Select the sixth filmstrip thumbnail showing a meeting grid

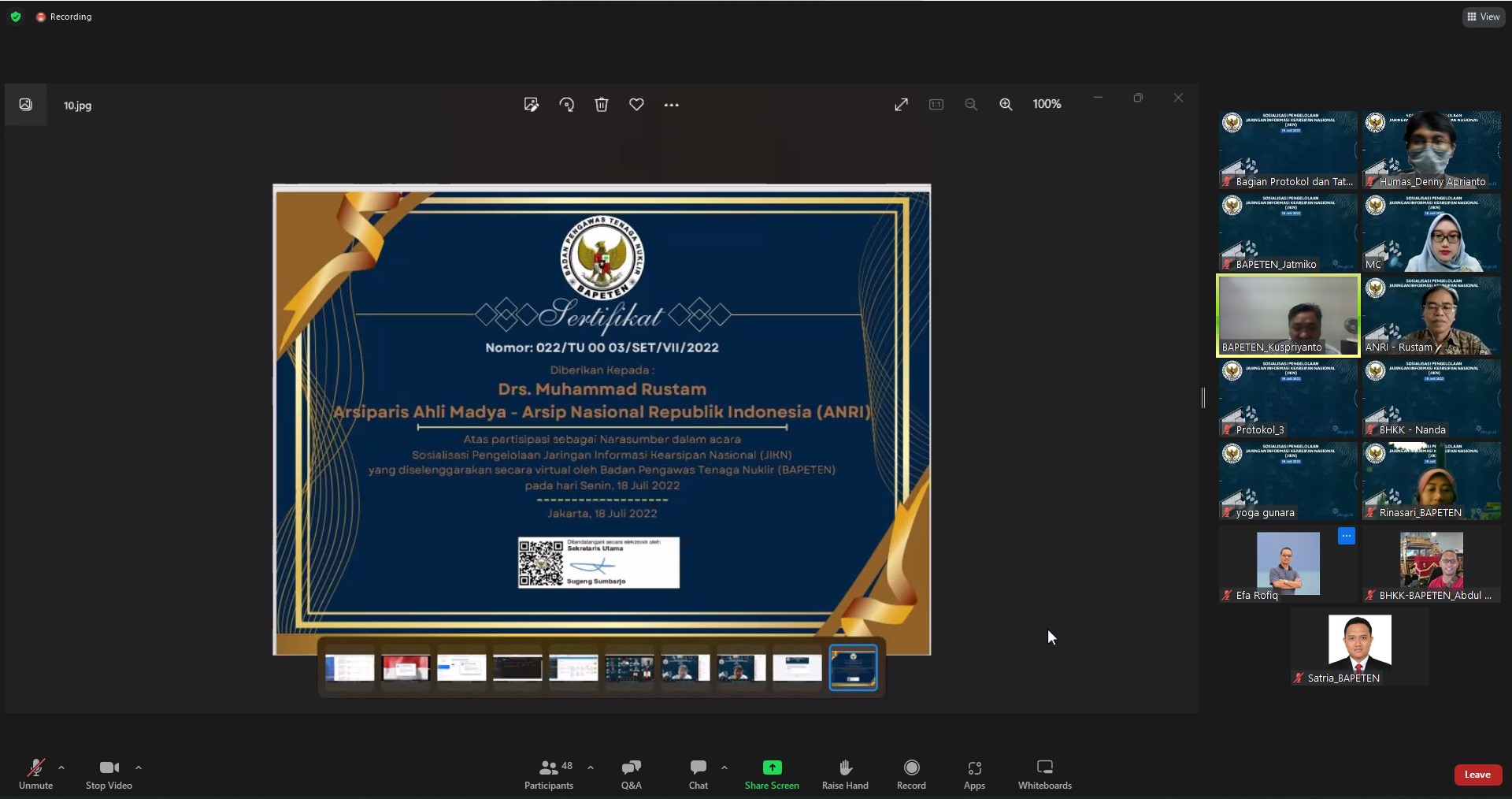[629, 667]
